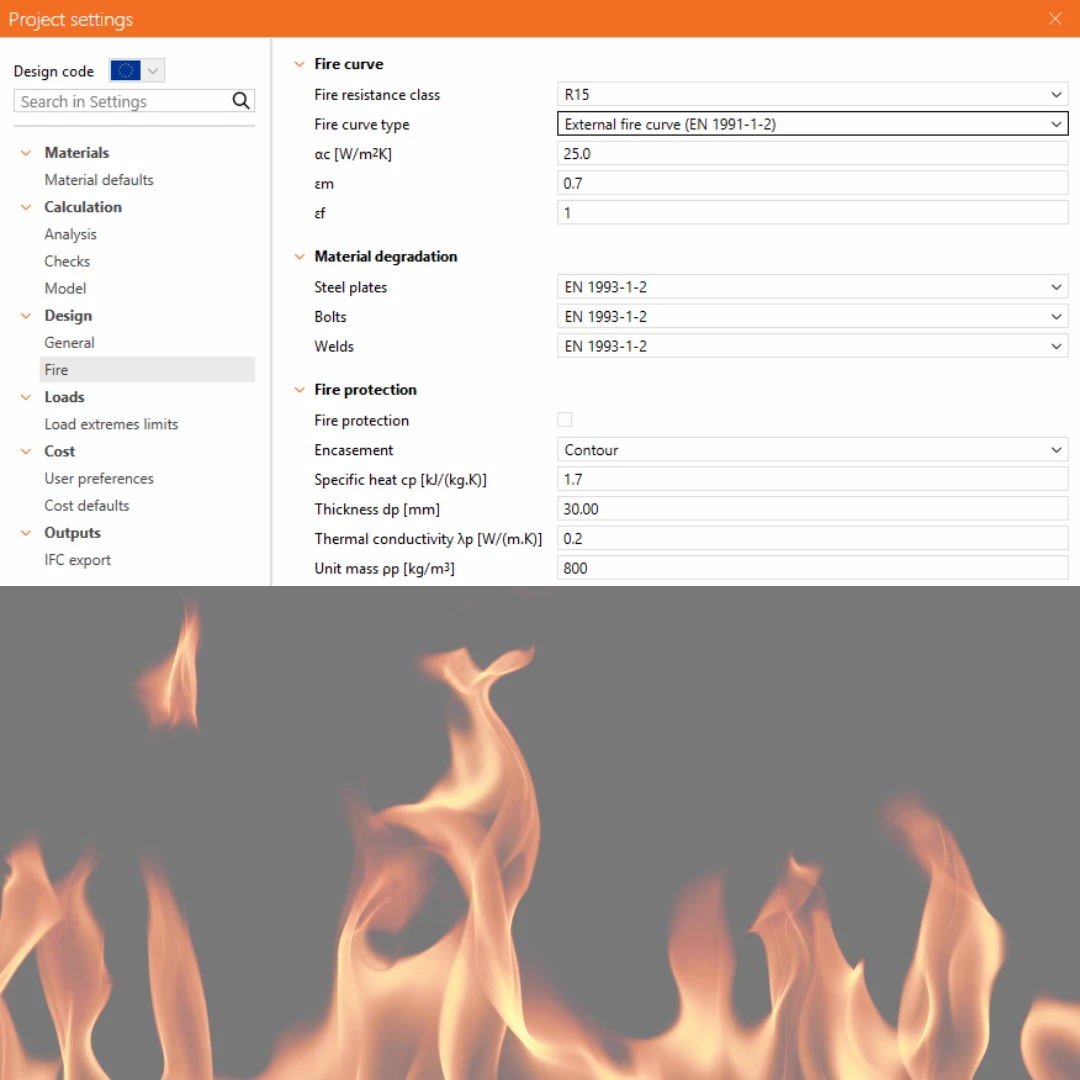
Task: Open the Steel plates degradation dropdown
Action: (812, 287)
